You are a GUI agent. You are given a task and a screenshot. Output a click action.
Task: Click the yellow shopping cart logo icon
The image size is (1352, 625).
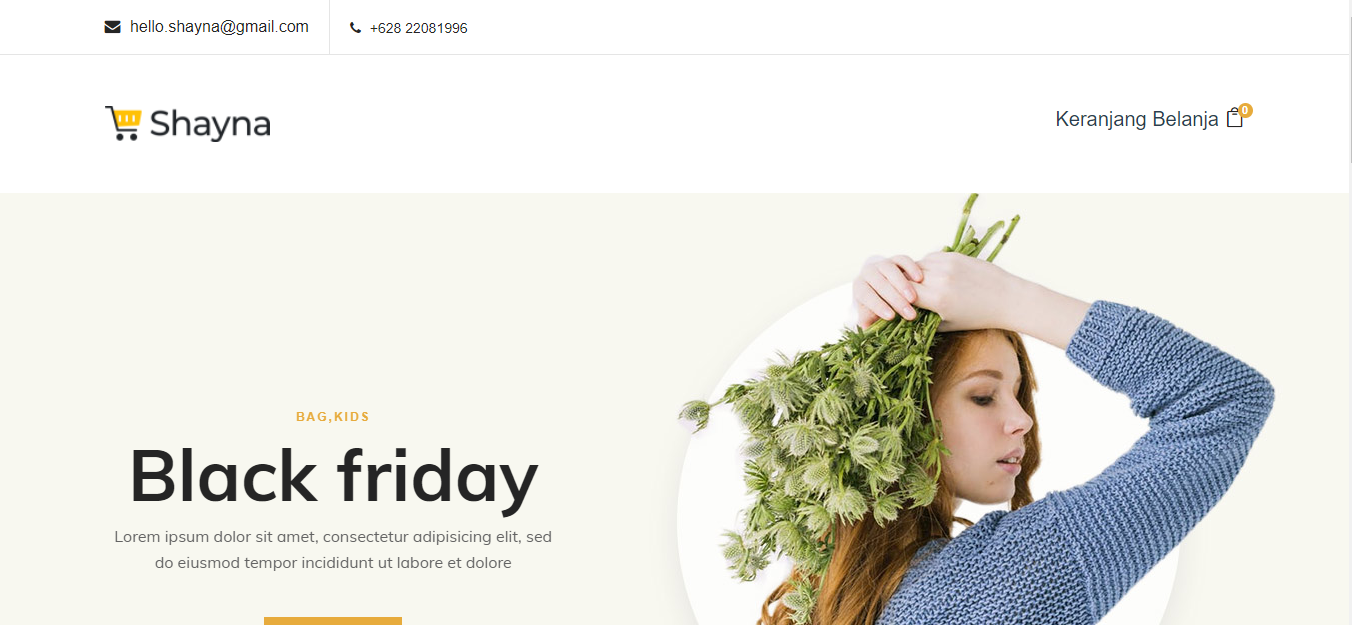[123, 123]
